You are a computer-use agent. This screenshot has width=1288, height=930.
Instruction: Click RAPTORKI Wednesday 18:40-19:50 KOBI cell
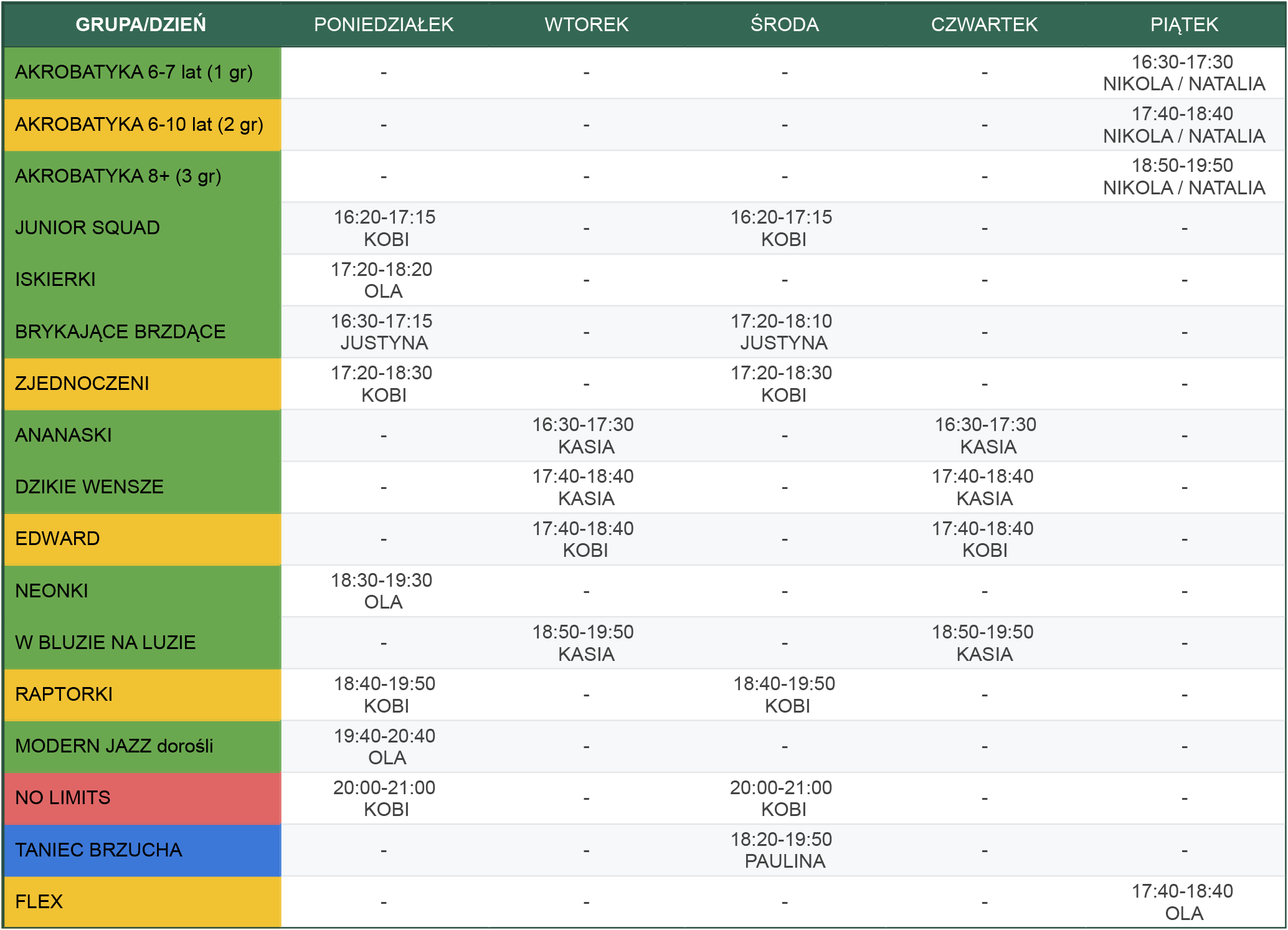(x=784, y=694)
